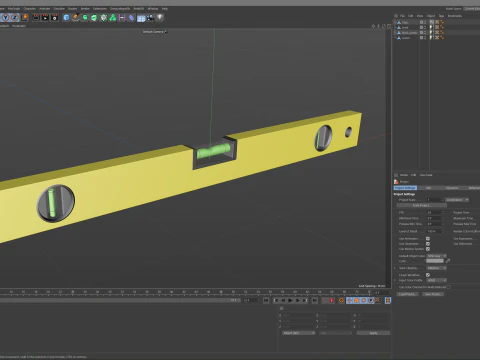The width and height of the screenshot is (480, 360).
Task: Open the Input Color Profile dropdown
Action: click(436, 280)
